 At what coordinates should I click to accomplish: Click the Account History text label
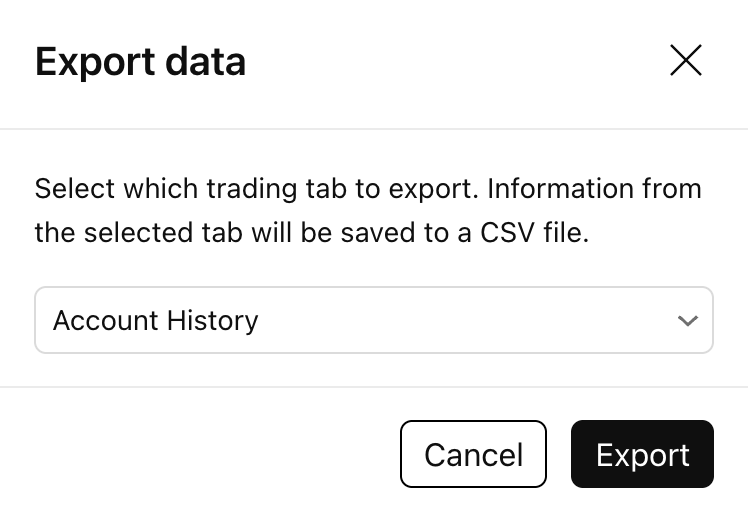click(156, 321)
